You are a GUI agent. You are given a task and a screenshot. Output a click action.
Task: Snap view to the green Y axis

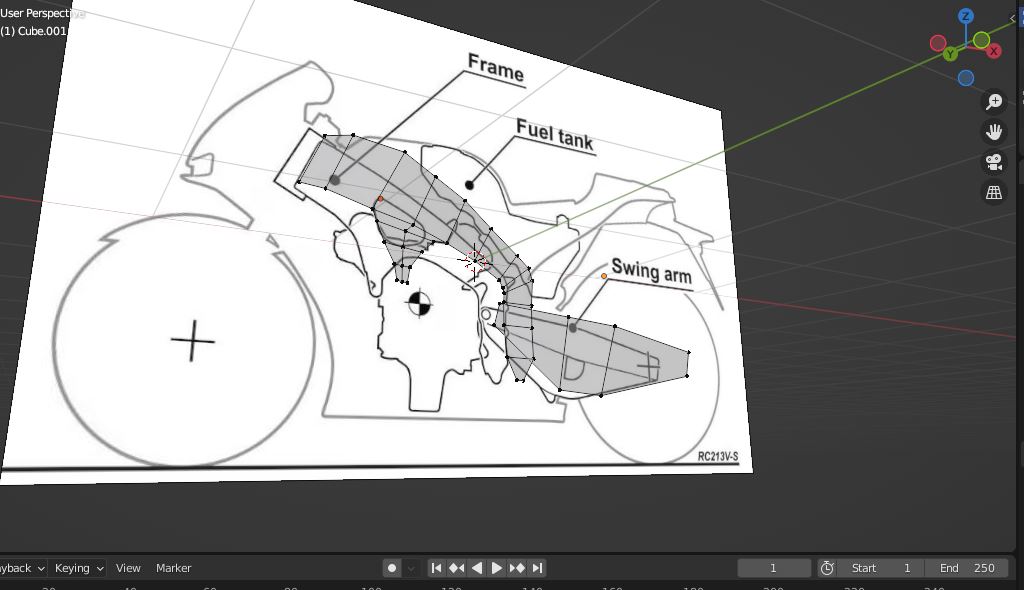tap(950, 54)
